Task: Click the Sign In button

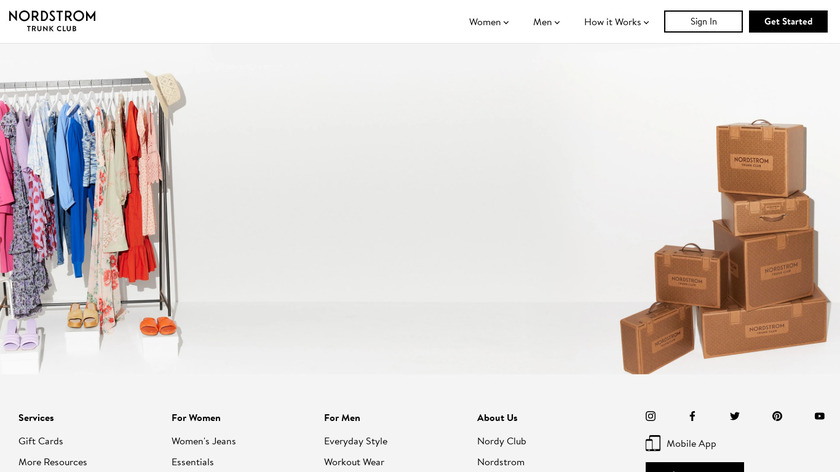Action: [703, 21]
